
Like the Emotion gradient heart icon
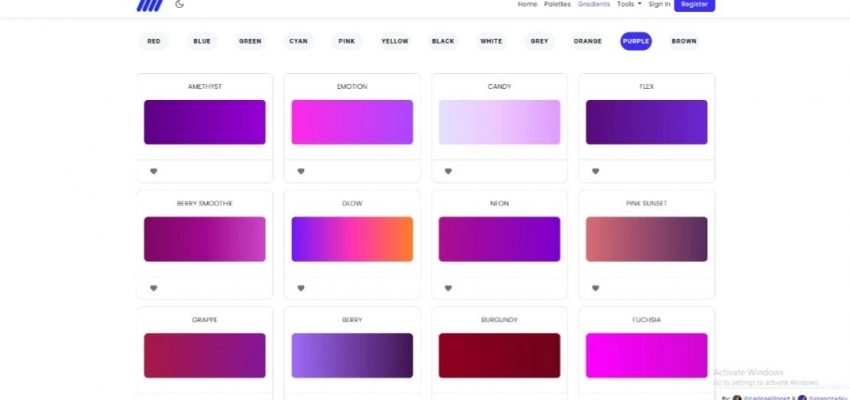(301, 171)
